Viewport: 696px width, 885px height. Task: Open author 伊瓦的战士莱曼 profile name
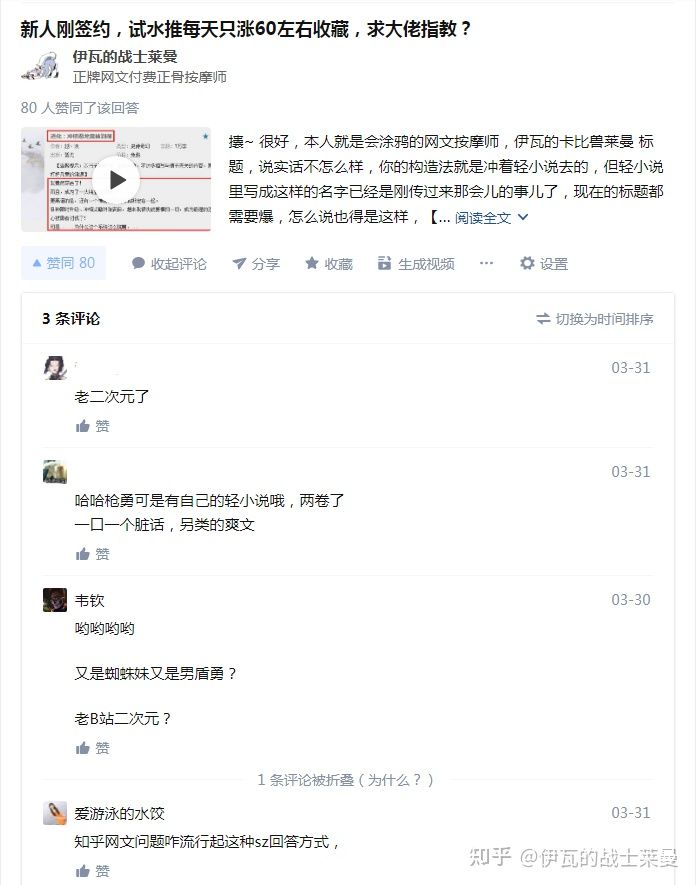coord(125,56)
